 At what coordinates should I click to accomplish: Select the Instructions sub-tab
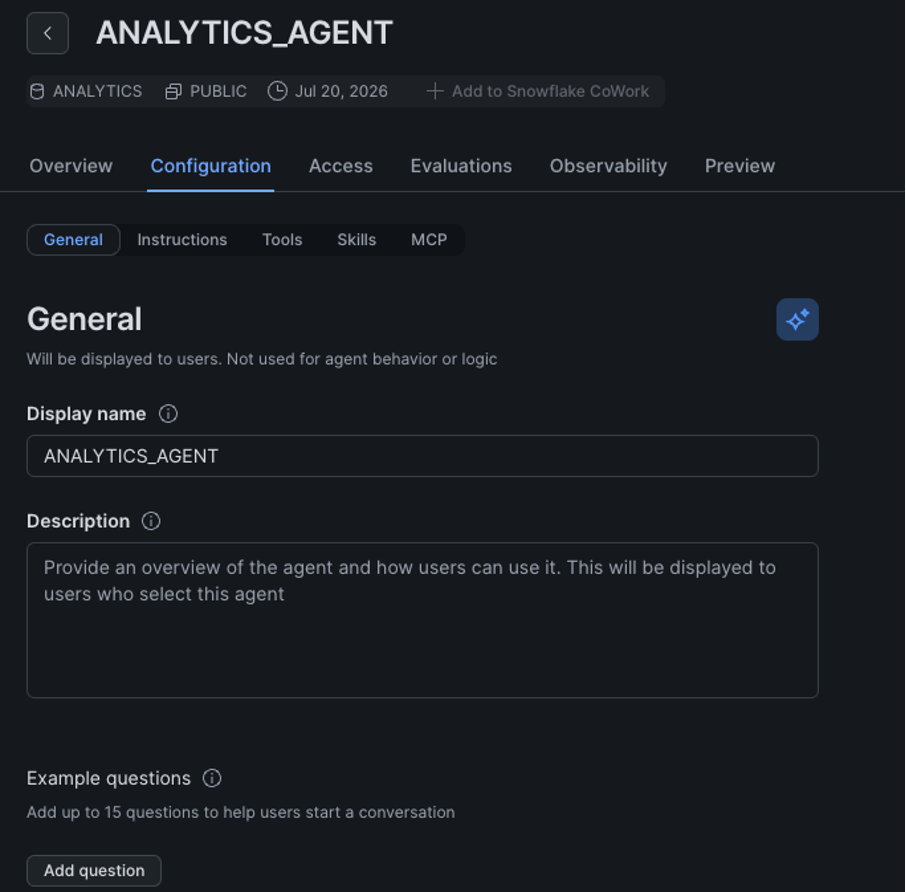(x=182, y=240)
